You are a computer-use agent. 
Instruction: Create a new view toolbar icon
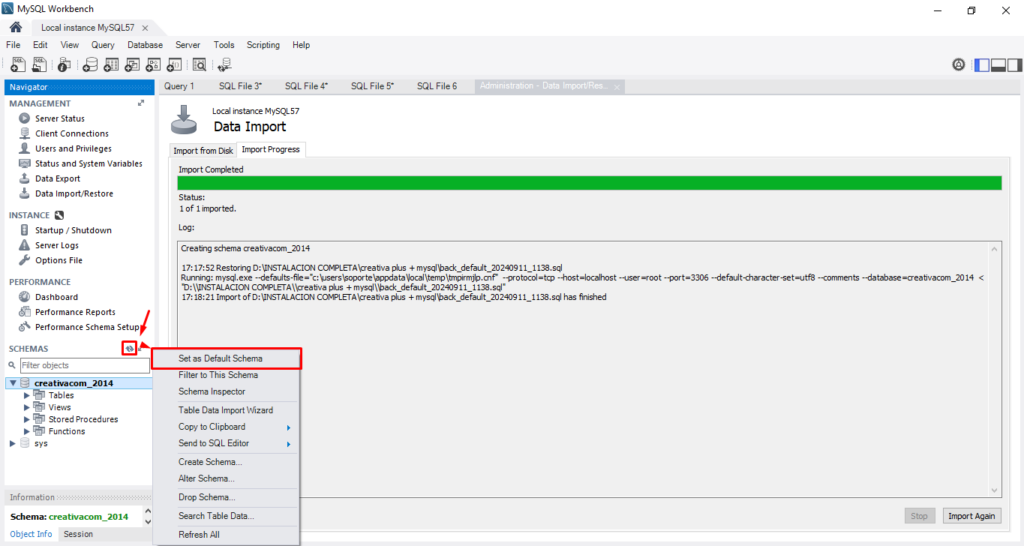[132, 65]
